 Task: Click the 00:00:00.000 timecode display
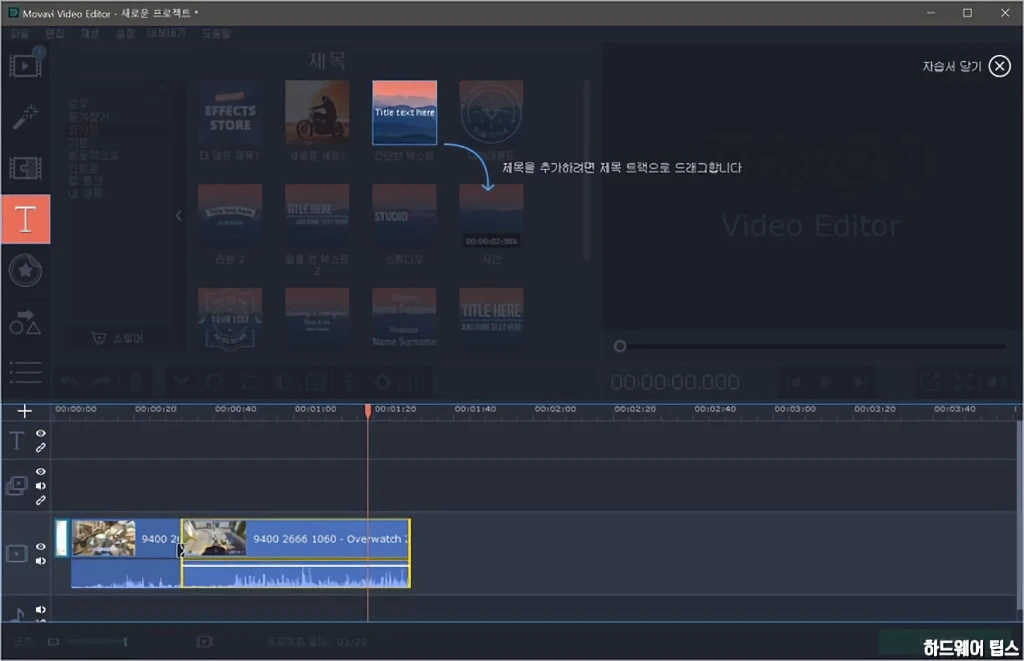pos(675,382)
